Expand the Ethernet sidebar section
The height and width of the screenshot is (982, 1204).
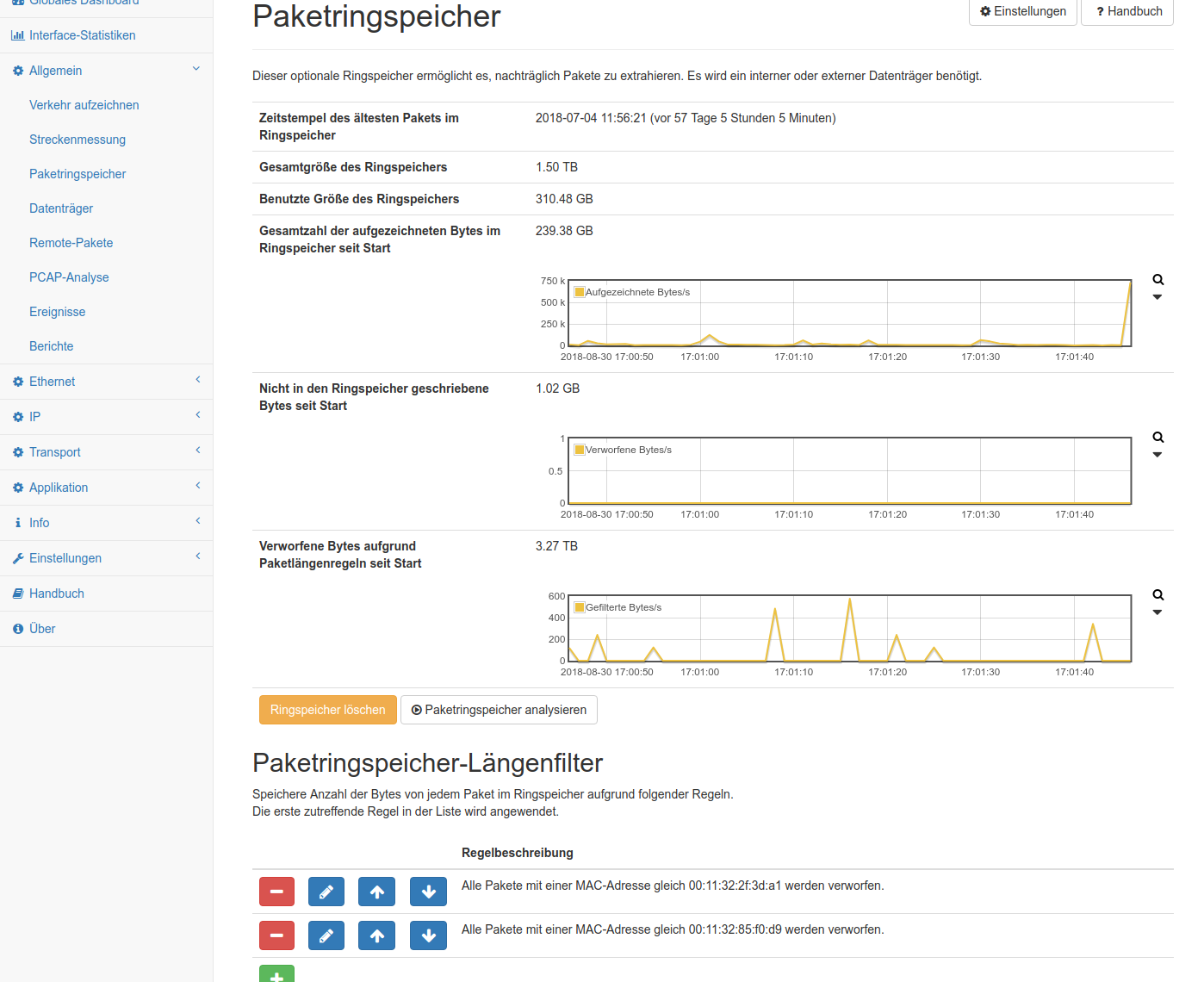[x=53, y=382]
